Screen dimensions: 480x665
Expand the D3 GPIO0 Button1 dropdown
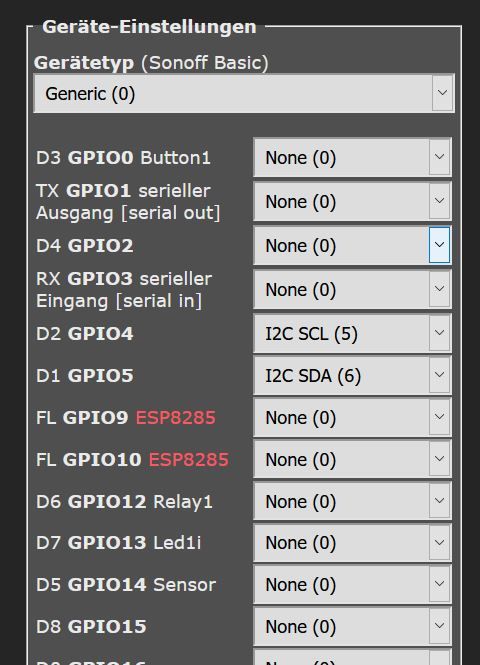click(x=352, y=157)
